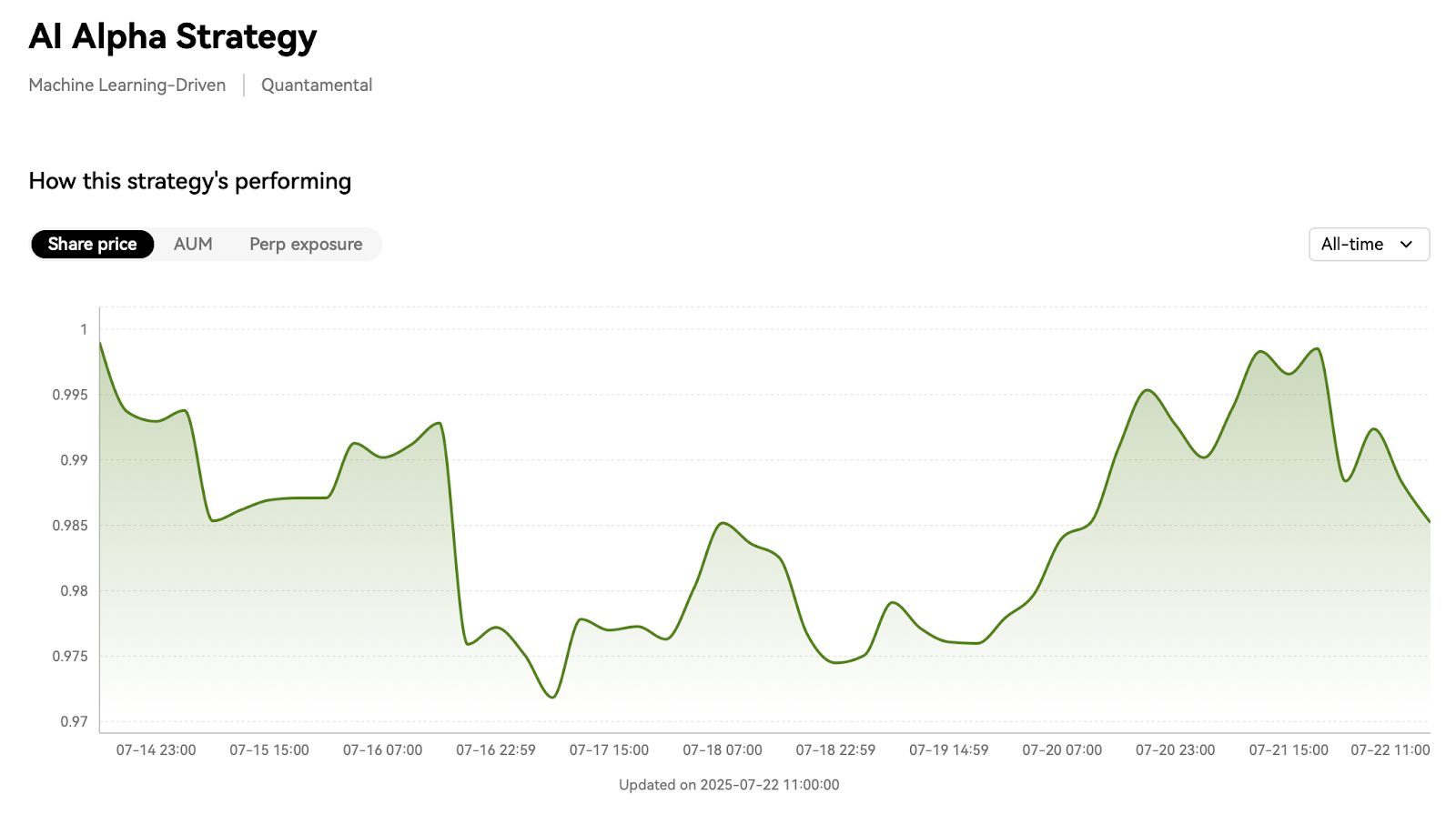The image size is (1456, 814).
Task: Click the 'Machine Learning-Driven' tag
Action: pos(127,85)
